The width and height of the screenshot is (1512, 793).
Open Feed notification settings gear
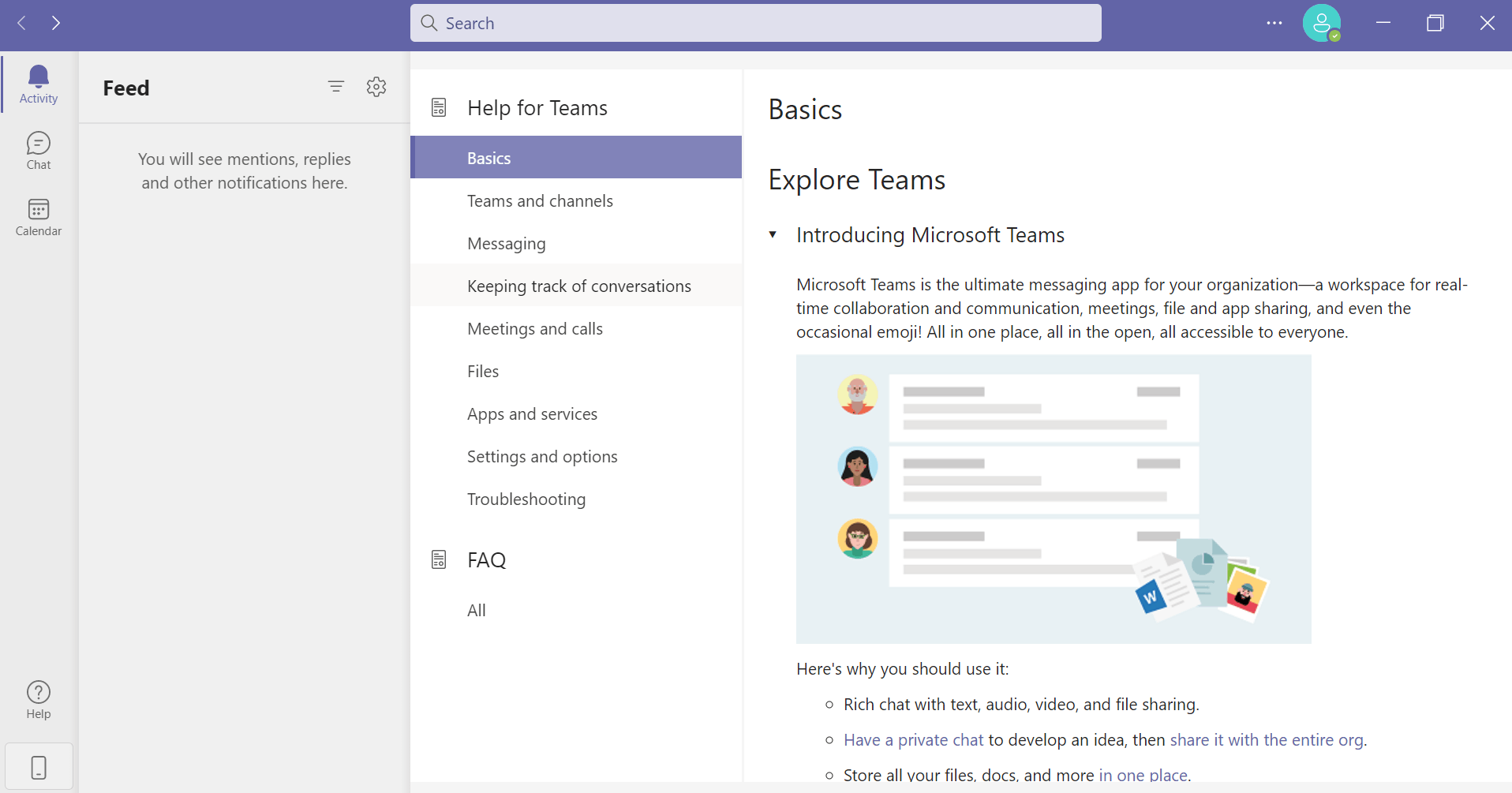coord(376,87)
